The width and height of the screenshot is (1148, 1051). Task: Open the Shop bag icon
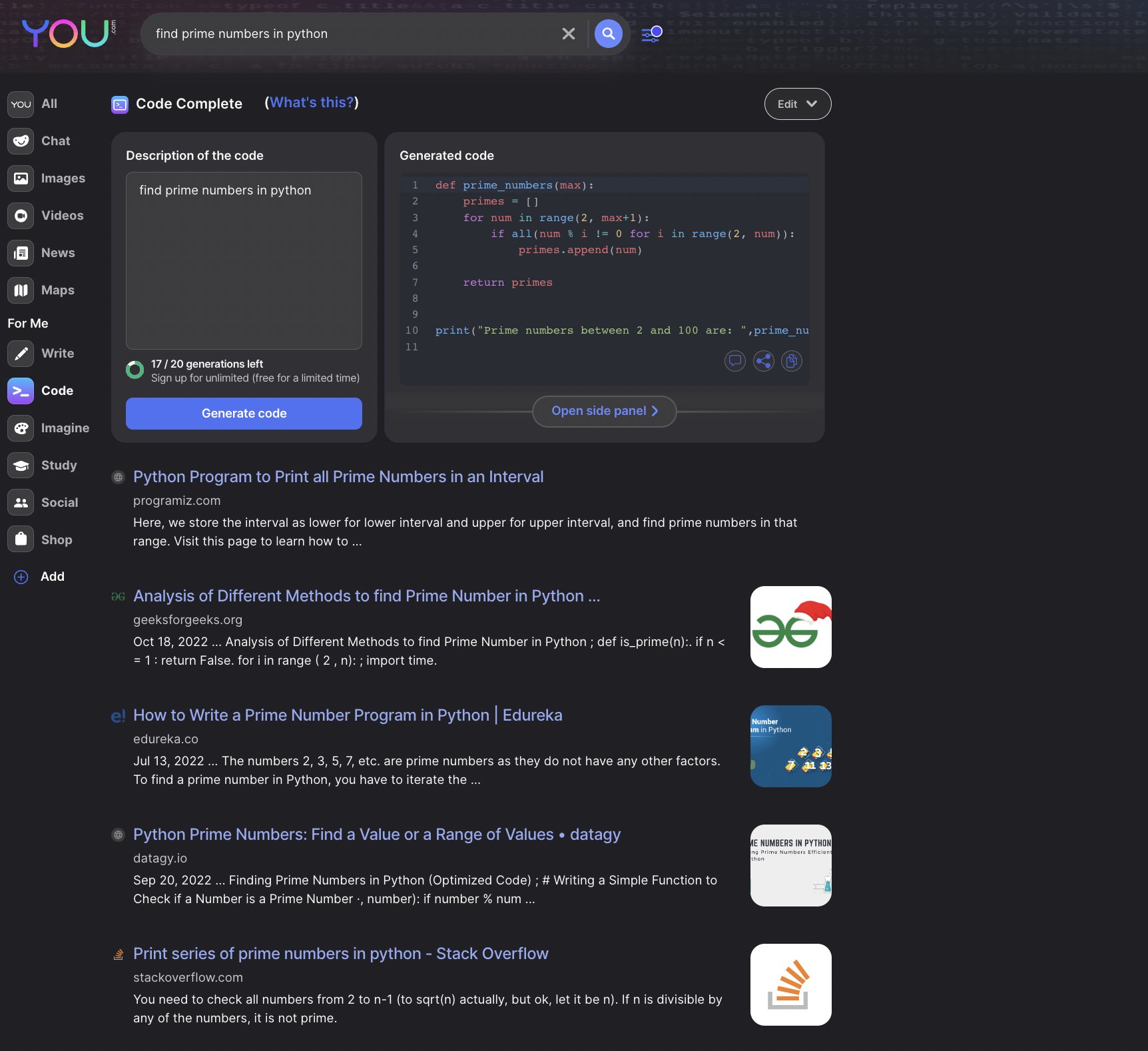point(21,539)
